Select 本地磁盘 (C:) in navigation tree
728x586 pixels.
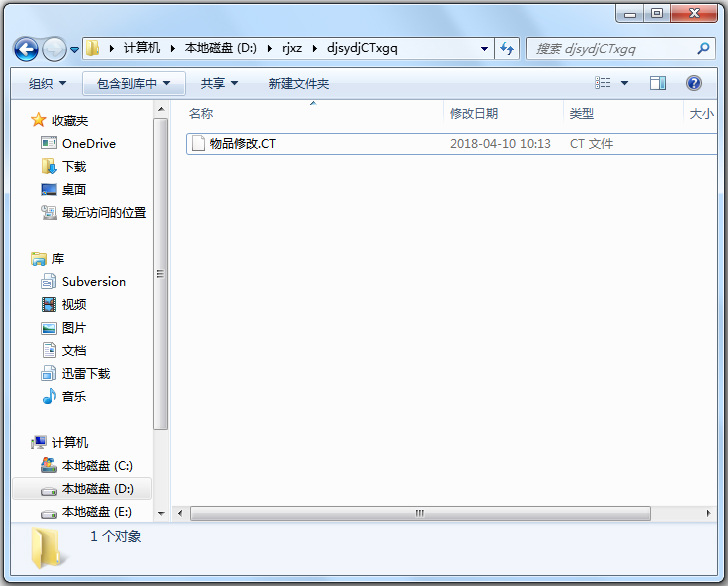coord(96,465)
